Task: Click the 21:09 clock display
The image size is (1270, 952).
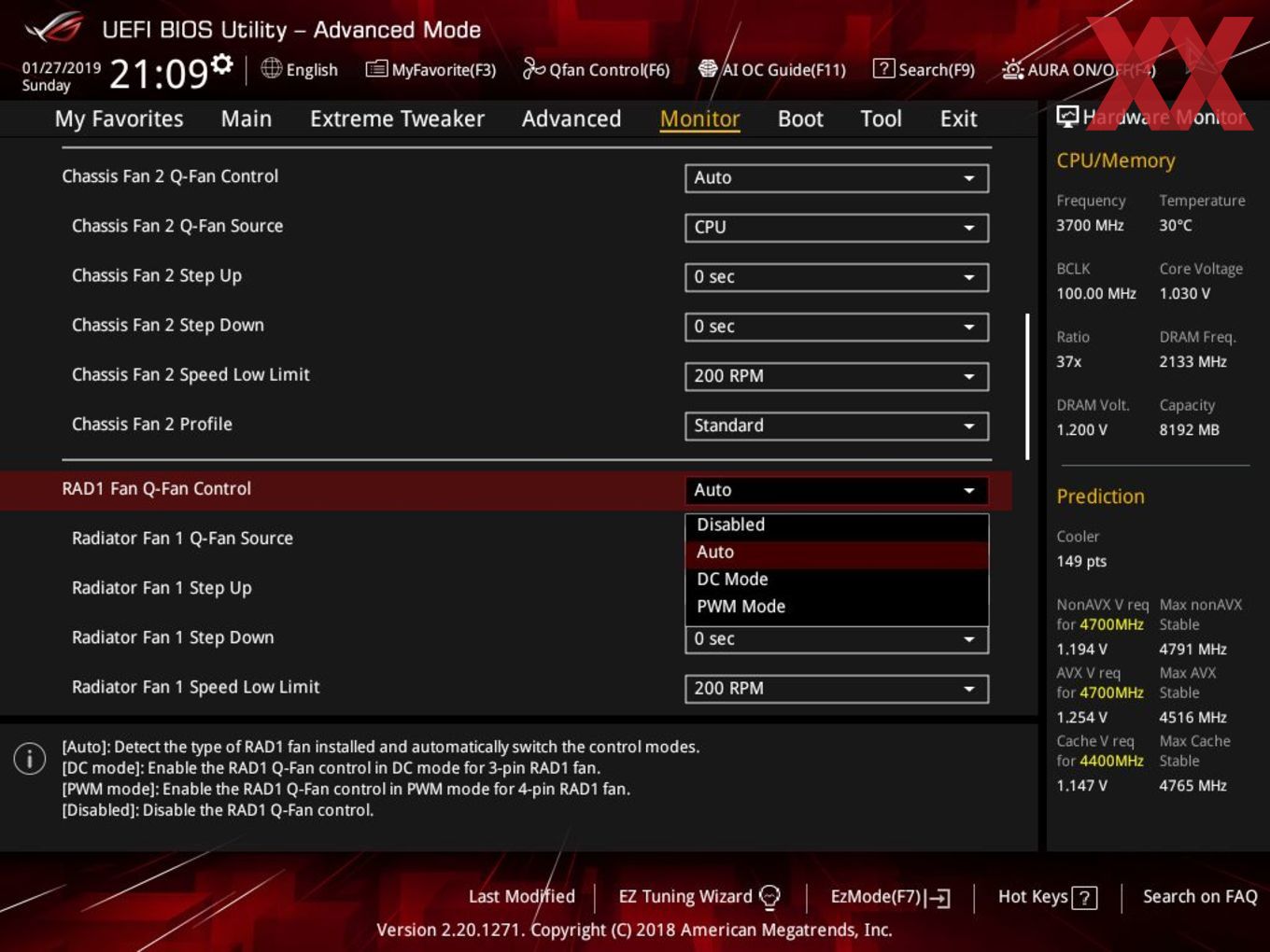Action: [158, 73]
